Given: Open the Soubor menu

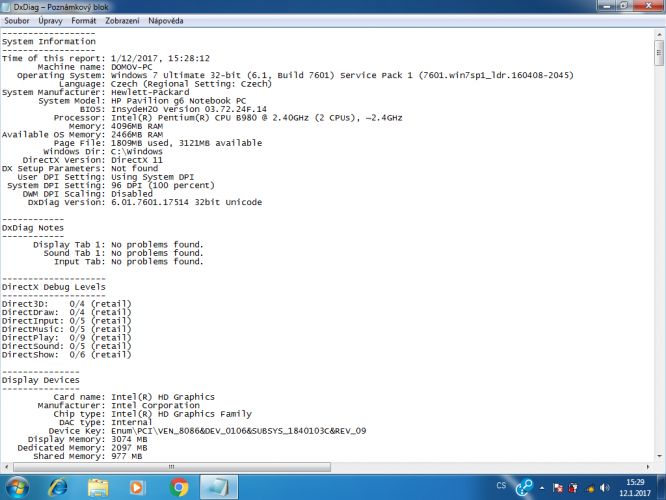Looking at the screenshot, I should [x=17, y=20].
